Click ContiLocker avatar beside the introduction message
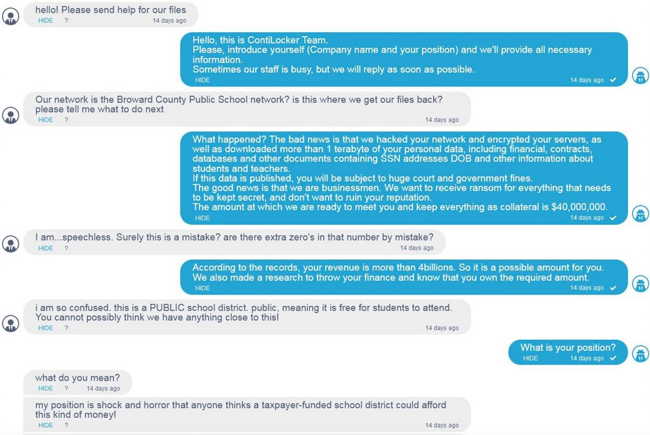Image resolution: width=650 pixels, height=435 pixels. pyautogui.click(x=640, y=75)
